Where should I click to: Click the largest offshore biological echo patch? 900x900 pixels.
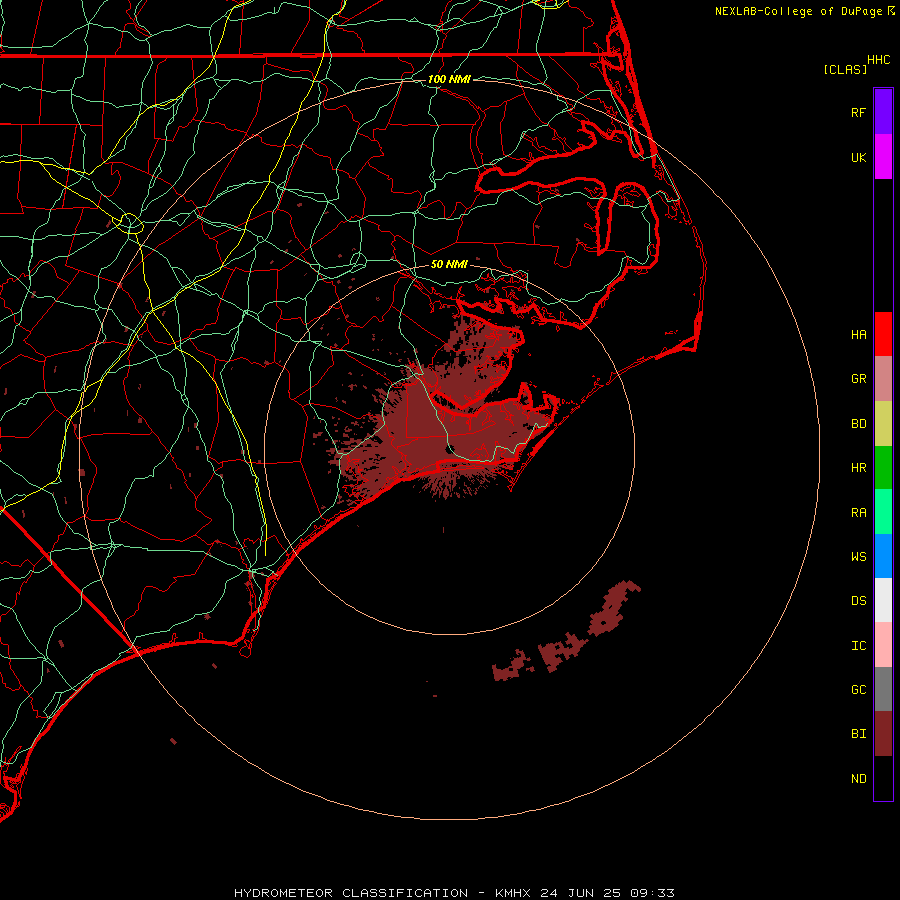(x=614, y=606)
